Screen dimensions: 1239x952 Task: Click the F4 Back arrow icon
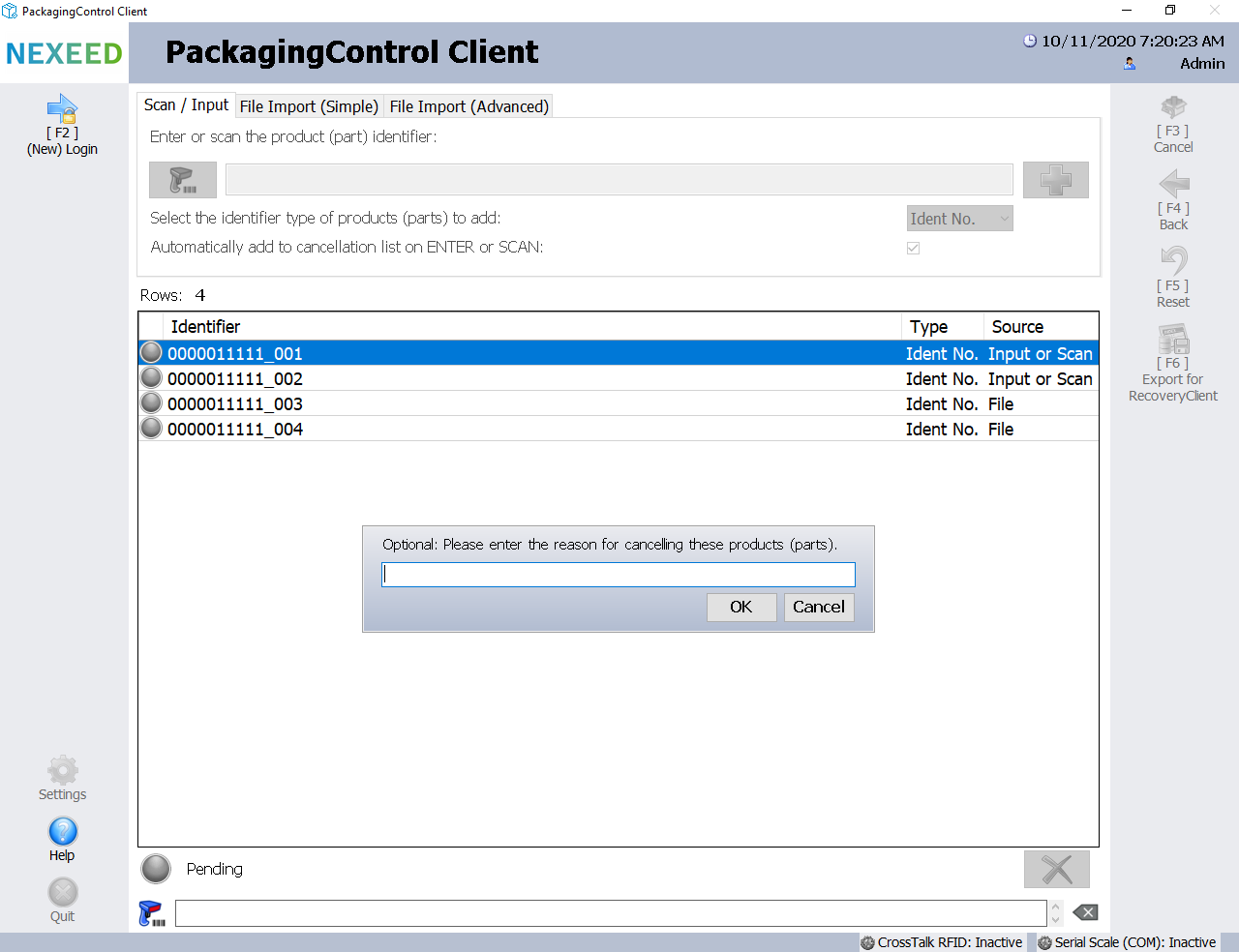point(1173,184)
